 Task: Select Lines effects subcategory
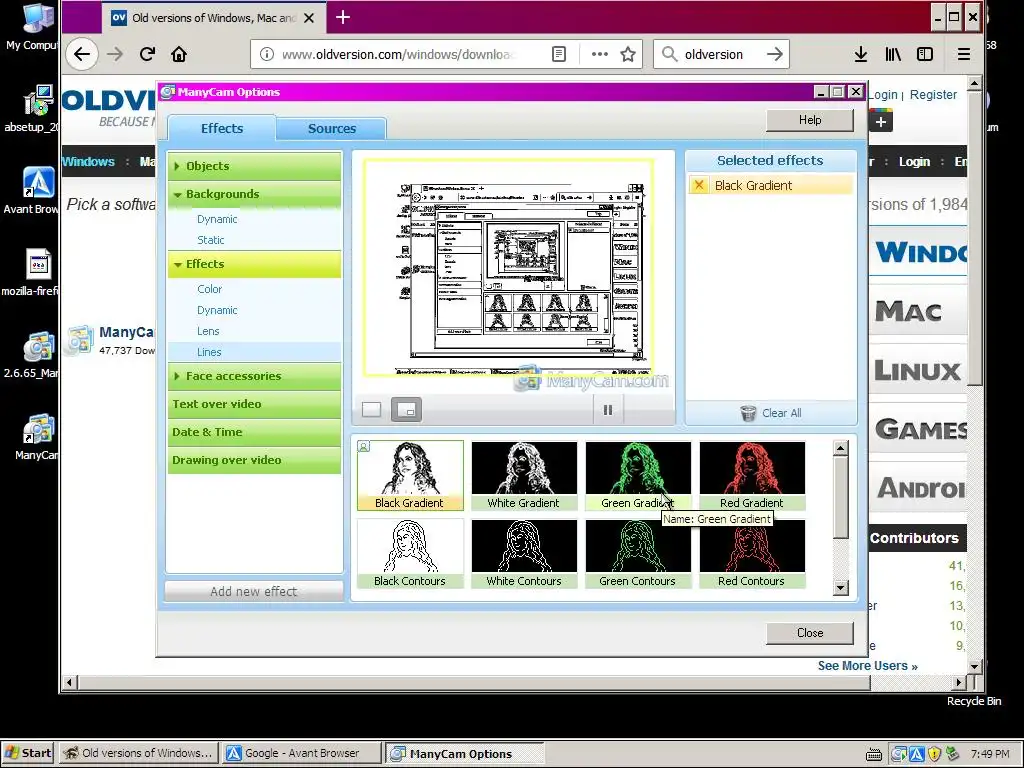(x=255, y=352)
